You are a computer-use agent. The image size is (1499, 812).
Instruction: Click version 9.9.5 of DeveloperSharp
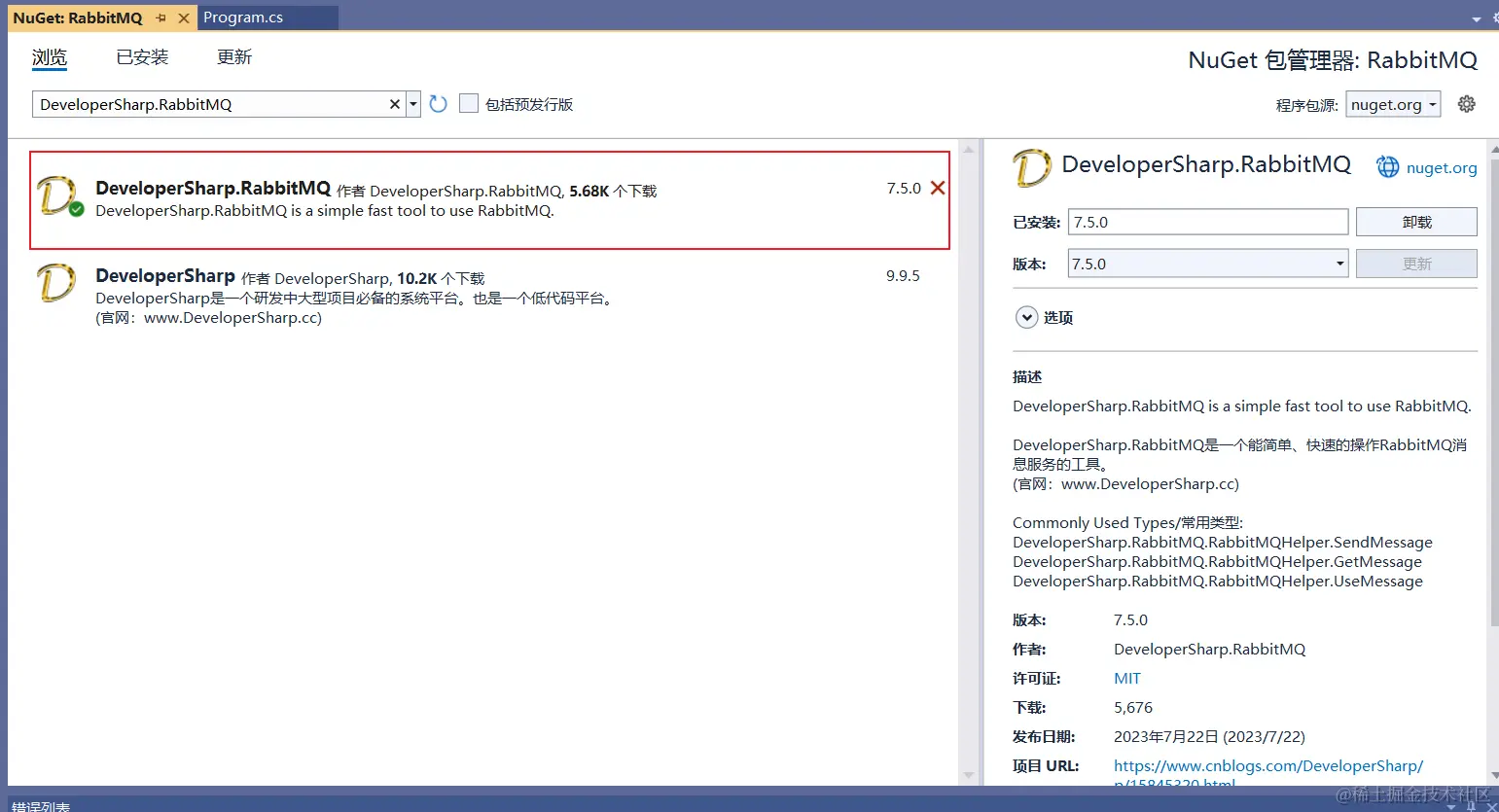click(x=903, y=276)
